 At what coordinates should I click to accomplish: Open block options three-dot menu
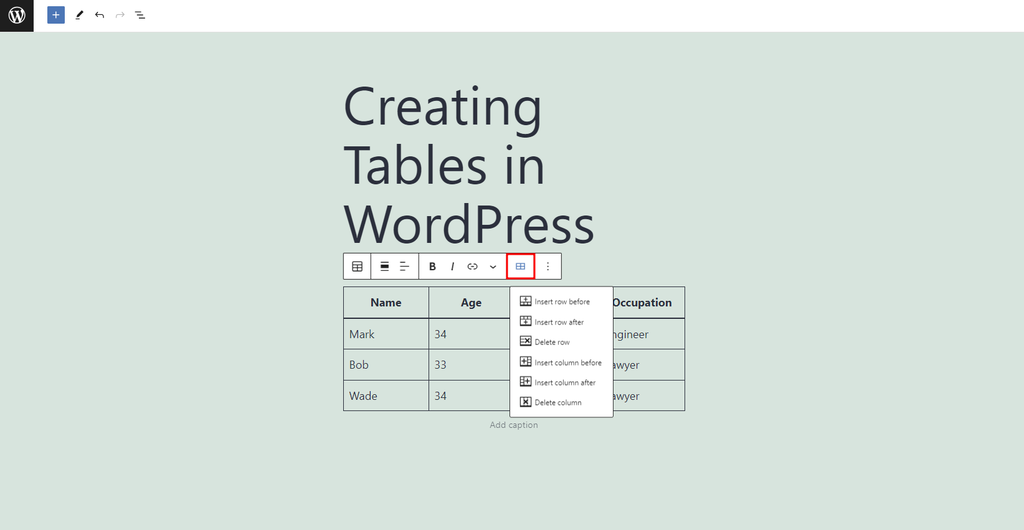548,266
